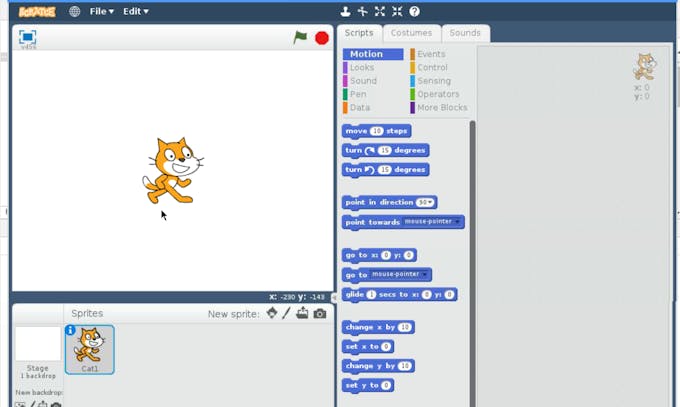Edit degrees value in turn clockwise block
Image resolution: width=680 pixels, height=407 pixels.
click(384, 150)
